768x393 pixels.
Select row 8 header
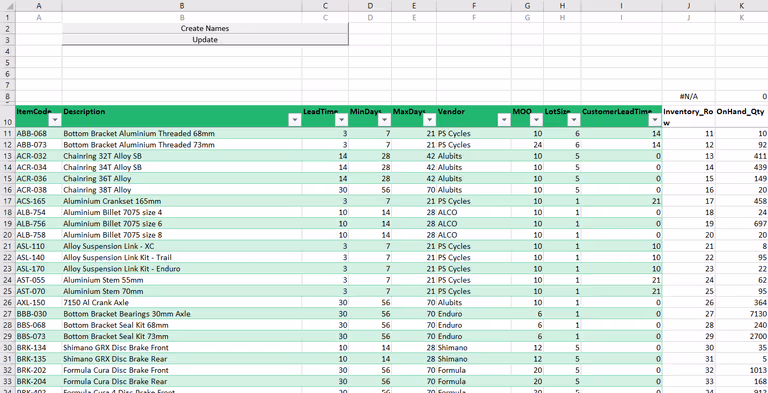[7, 97]
